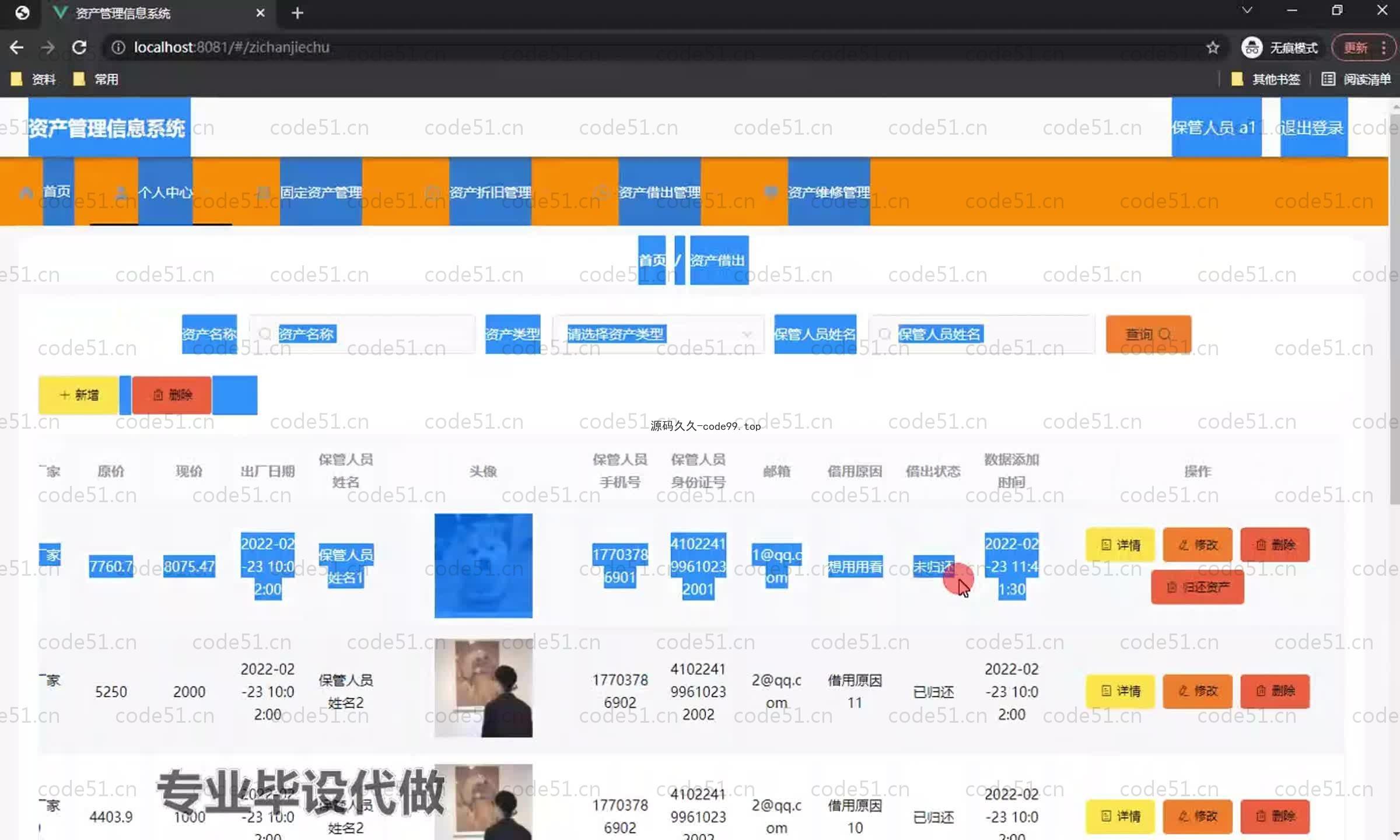Click the address bar URL
The width and height of the screenshot is (1400, 840).
tap(232, 47)
